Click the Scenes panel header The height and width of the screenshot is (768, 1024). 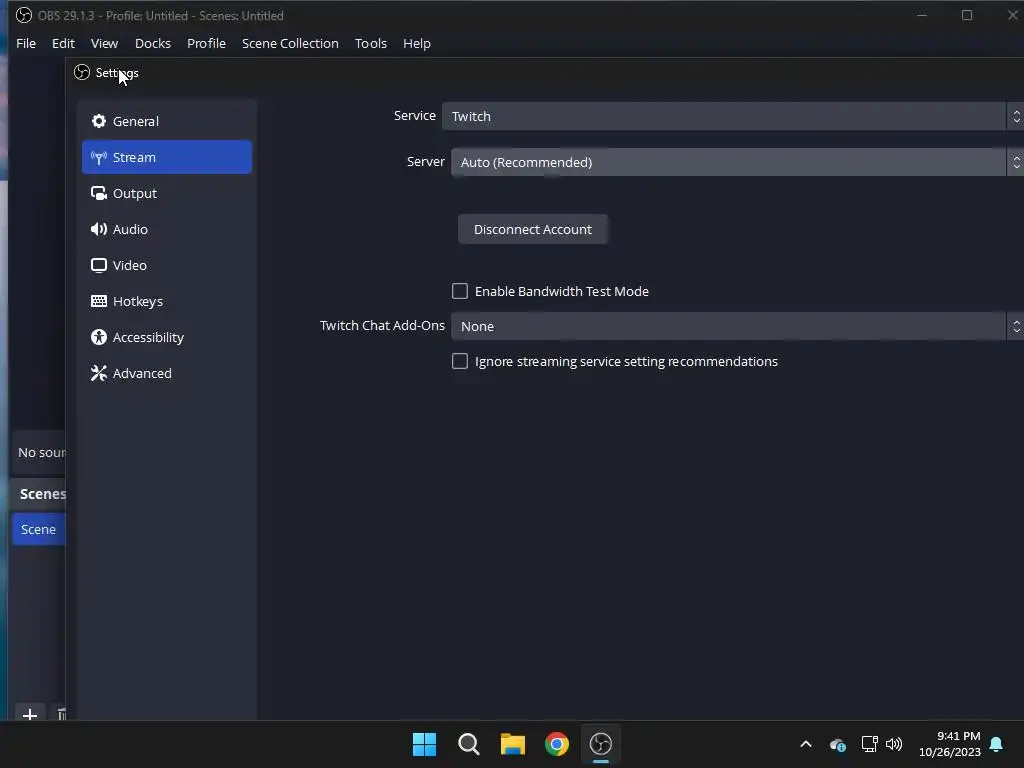click(x=42, y=494)
